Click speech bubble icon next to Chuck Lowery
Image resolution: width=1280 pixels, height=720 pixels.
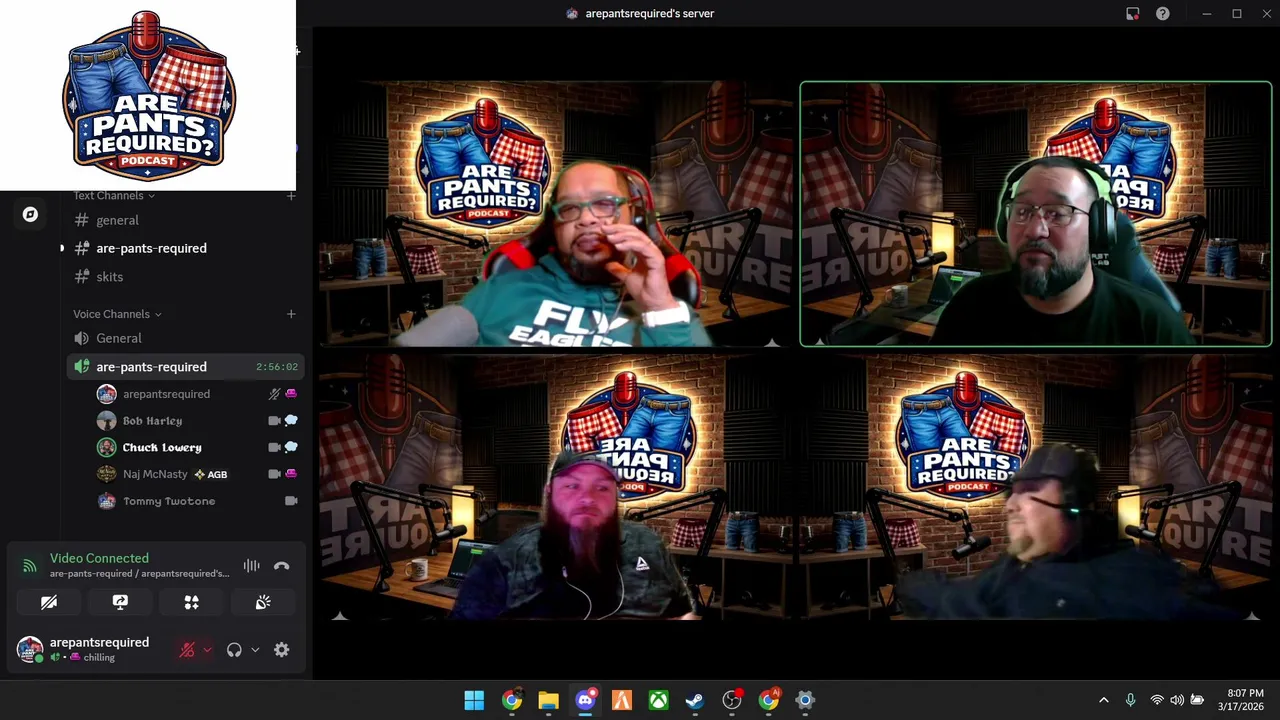point(291,447)
